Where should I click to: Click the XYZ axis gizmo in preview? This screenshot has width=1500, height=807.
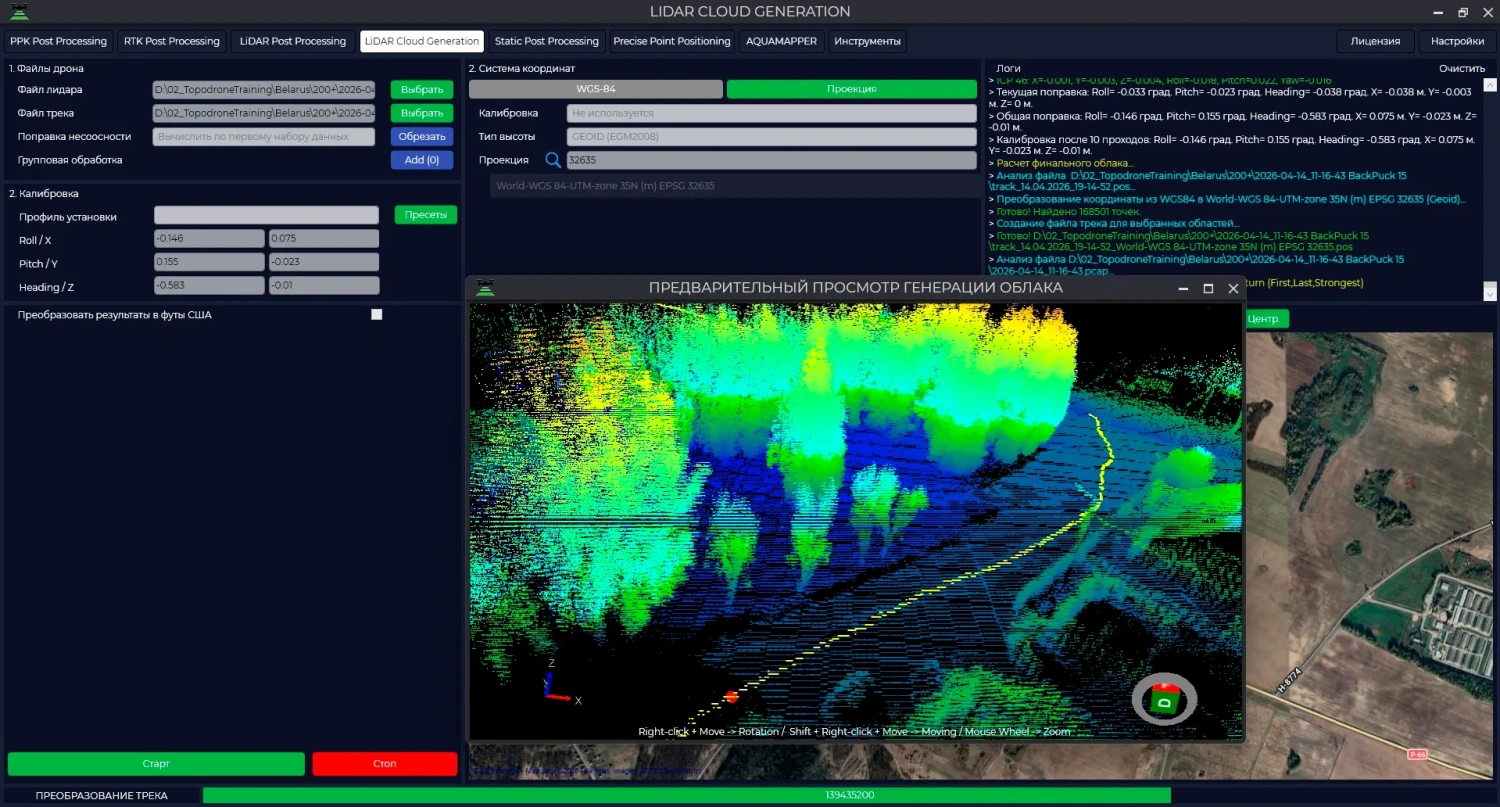coord(554,685)
